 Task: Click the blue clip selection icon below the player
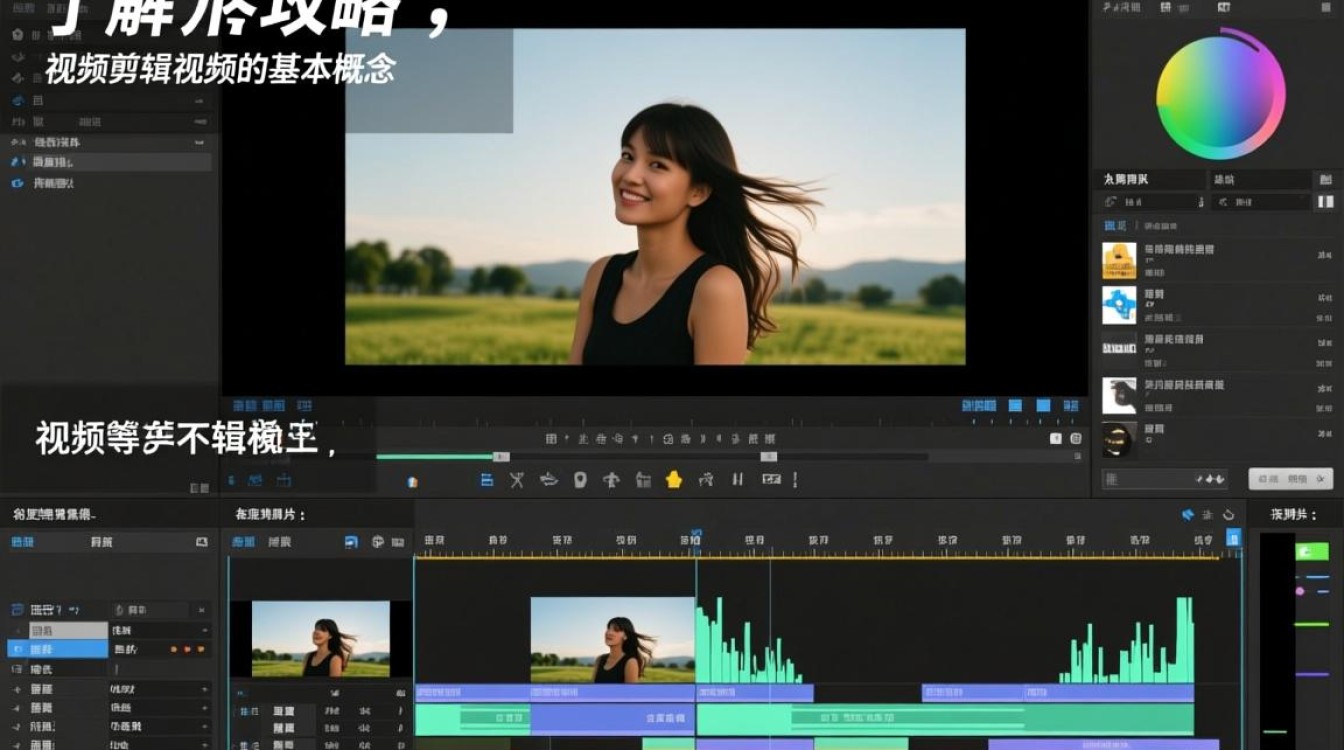[487, 479]
